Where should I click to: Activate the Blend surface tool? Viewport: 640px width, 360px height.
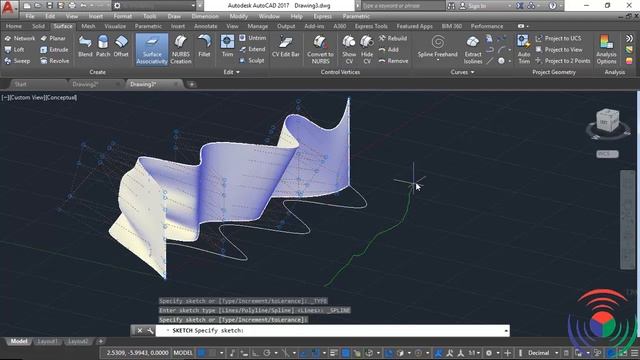85,46
